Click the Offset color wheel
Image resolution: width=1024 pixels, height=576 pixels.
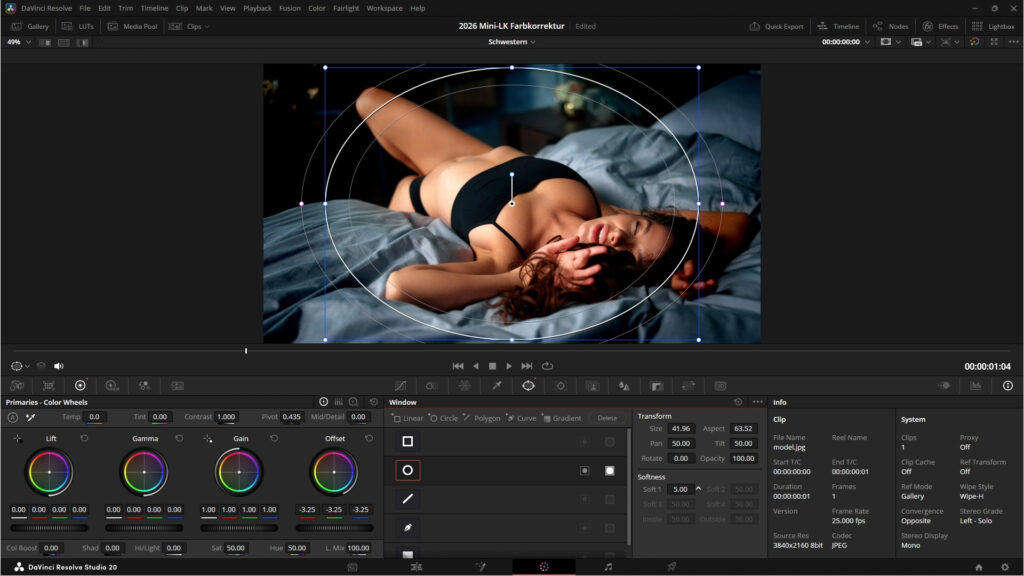tap(334, 471)
